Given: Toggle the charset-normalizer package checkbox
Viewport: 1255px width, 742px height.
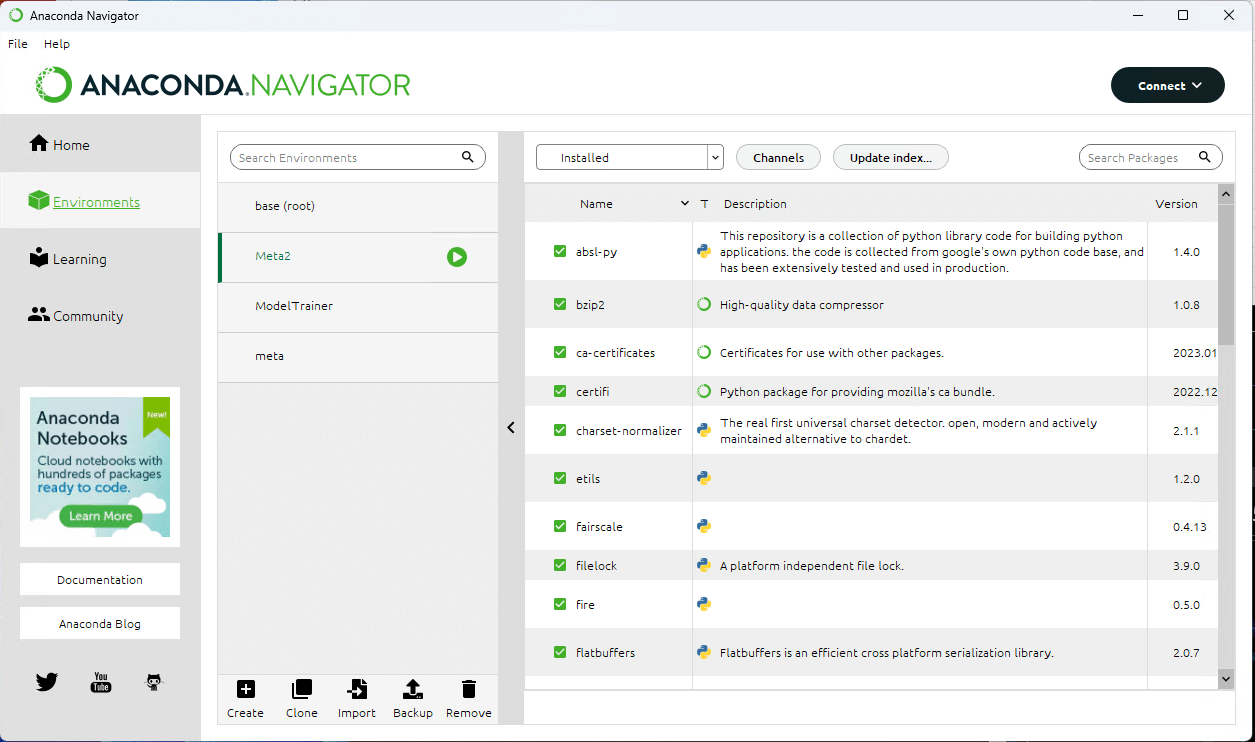Looking at the screenshot, I should (560, 430).
